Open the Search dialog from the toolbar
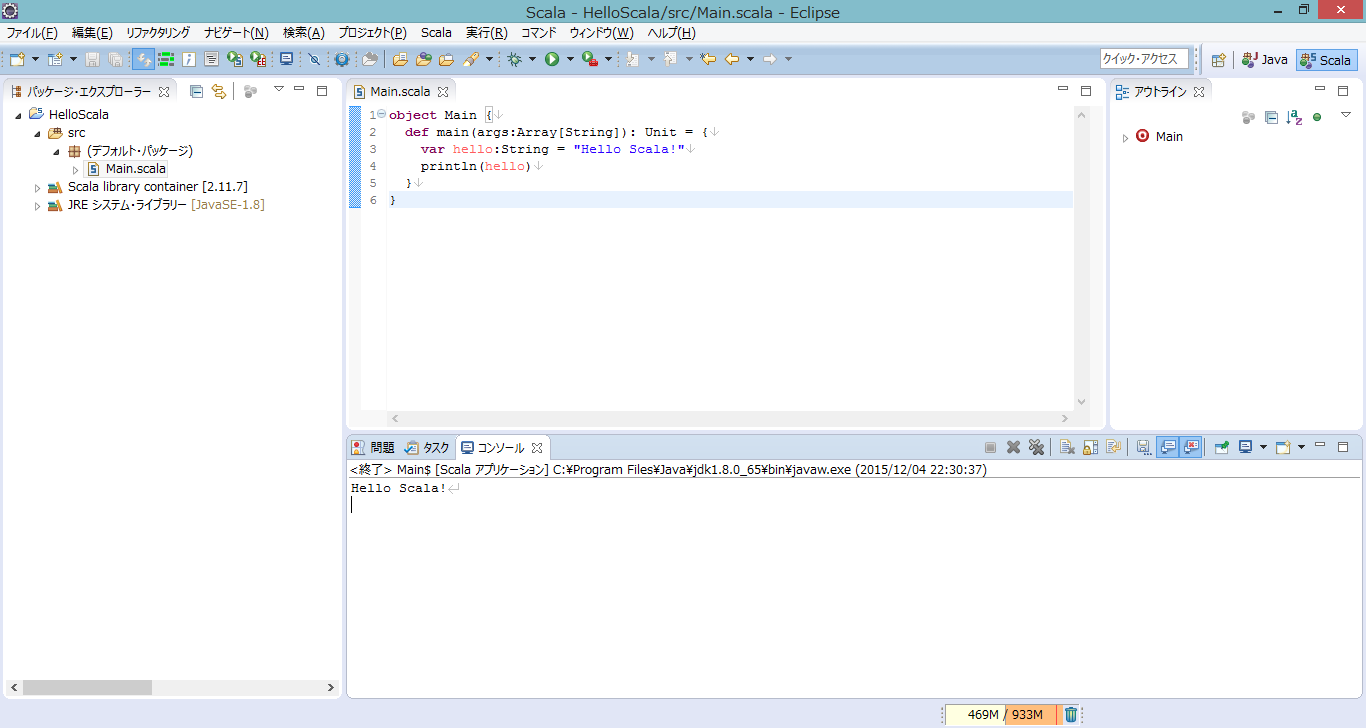The width and height of the screenshot is (1366, 728). tap(342, 59)
